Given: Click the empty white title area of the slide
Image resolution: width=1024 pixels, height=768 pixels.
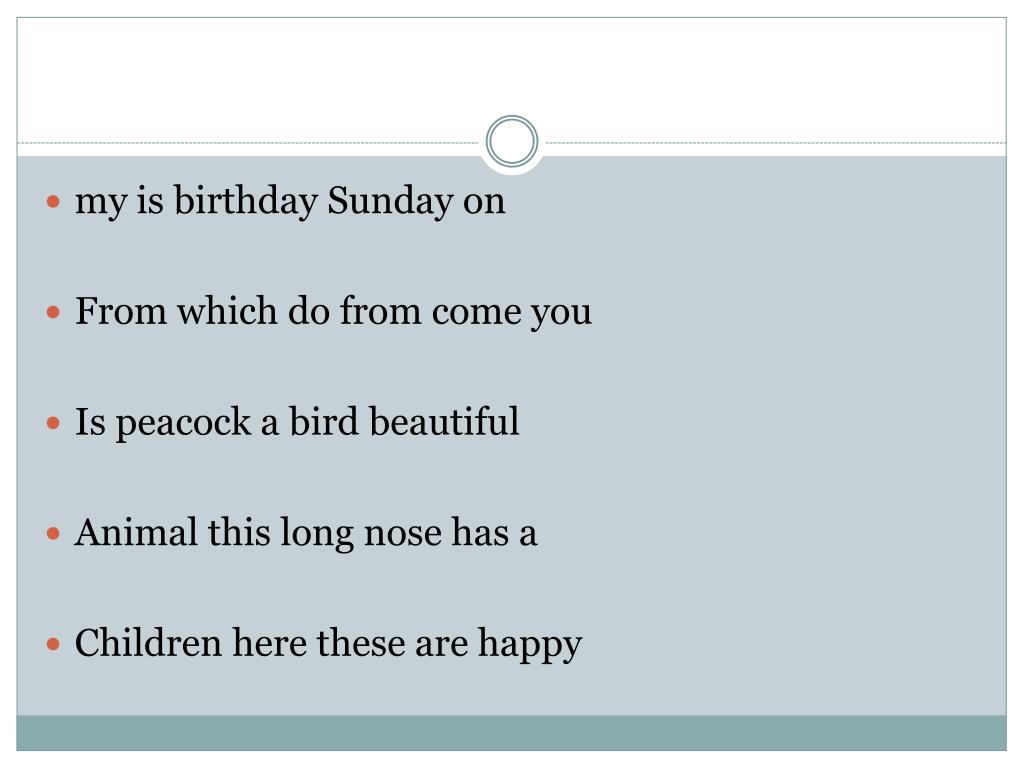Looking at the screenshot, I should (512, 72).
